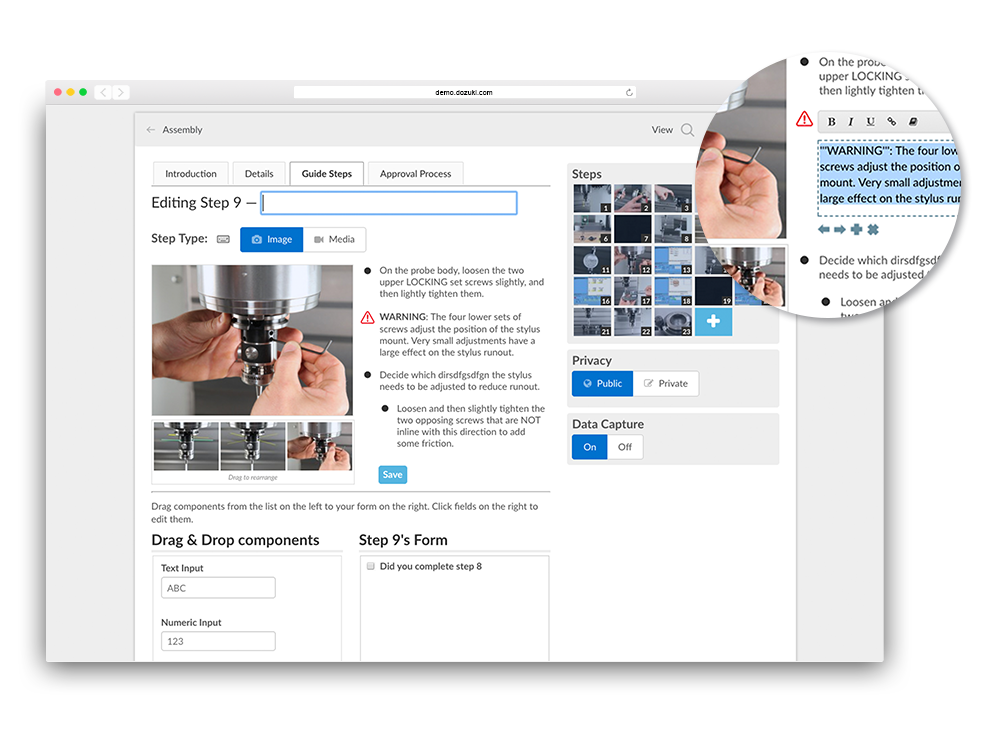Click the browser back arrow
The height and width of the screenshot is (750, 1000).
click(x=103, y=92)
